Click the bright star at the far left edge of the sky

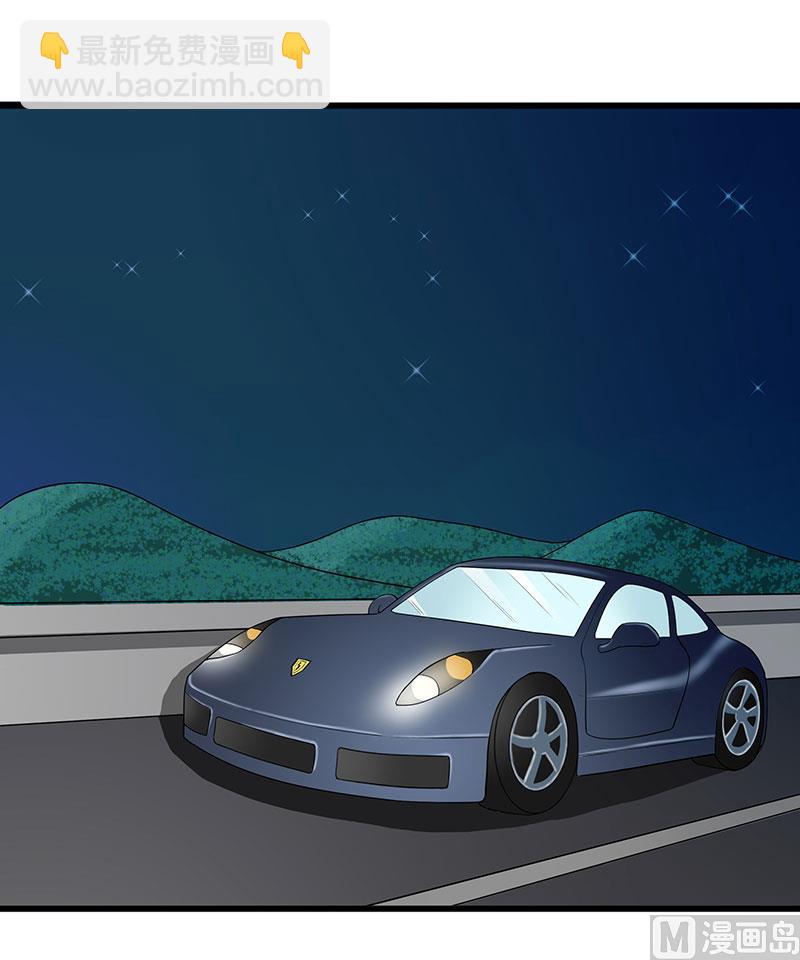click(x=28, y=291)
